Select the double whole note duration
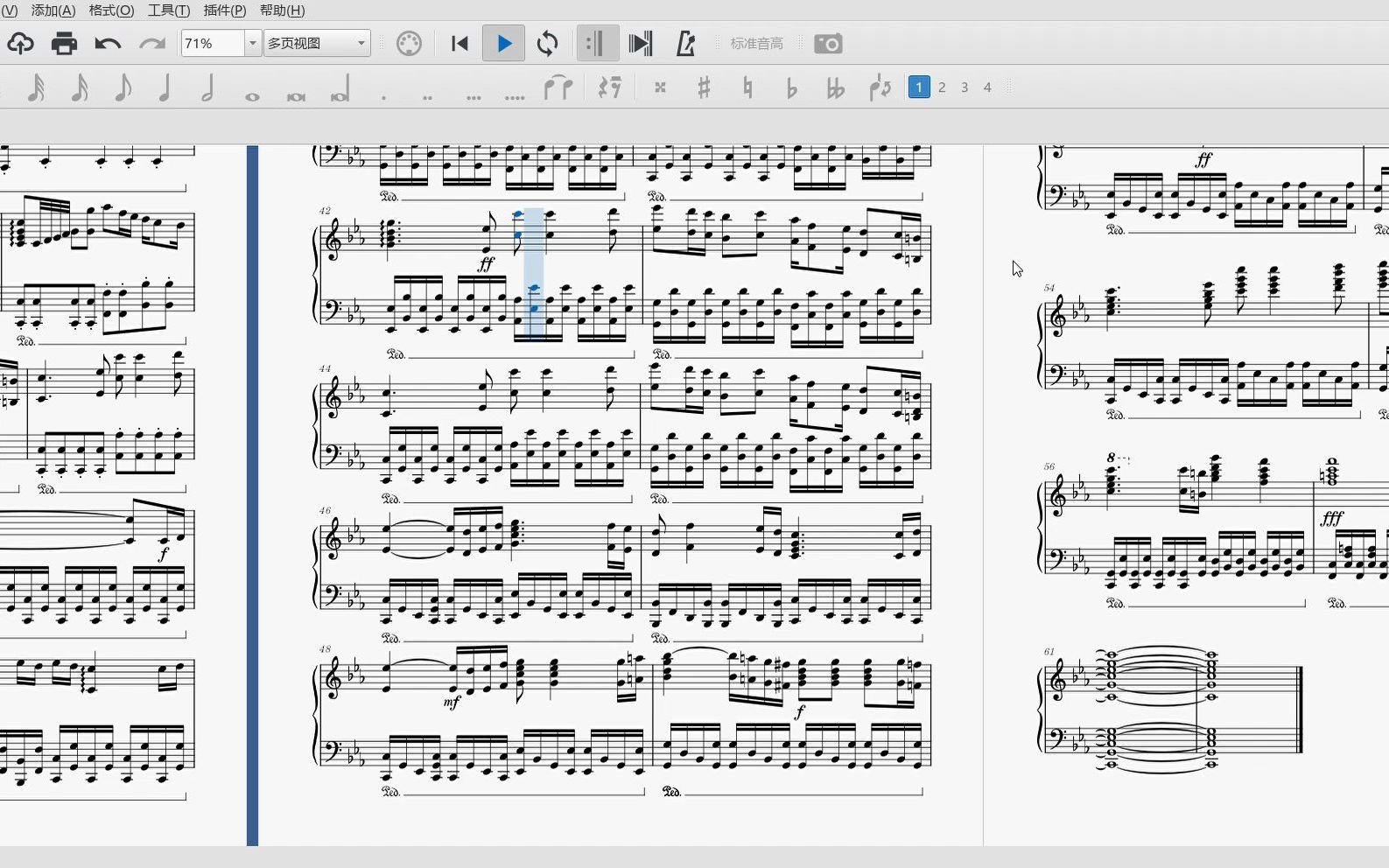The width and height of the screenshot is (1389, 868). point(296,96)
